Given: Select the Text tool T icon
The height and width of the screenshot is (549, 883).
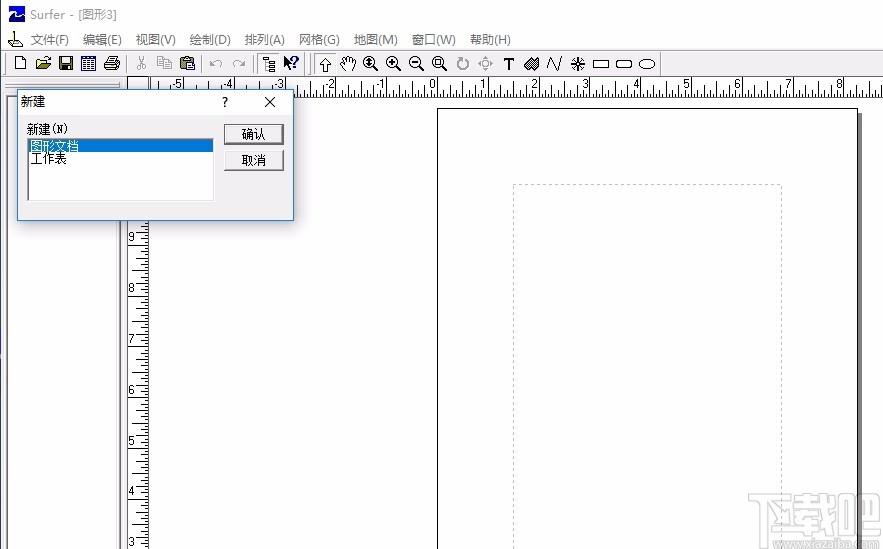Looking at the screenshot, I should [x=509, y=64].
